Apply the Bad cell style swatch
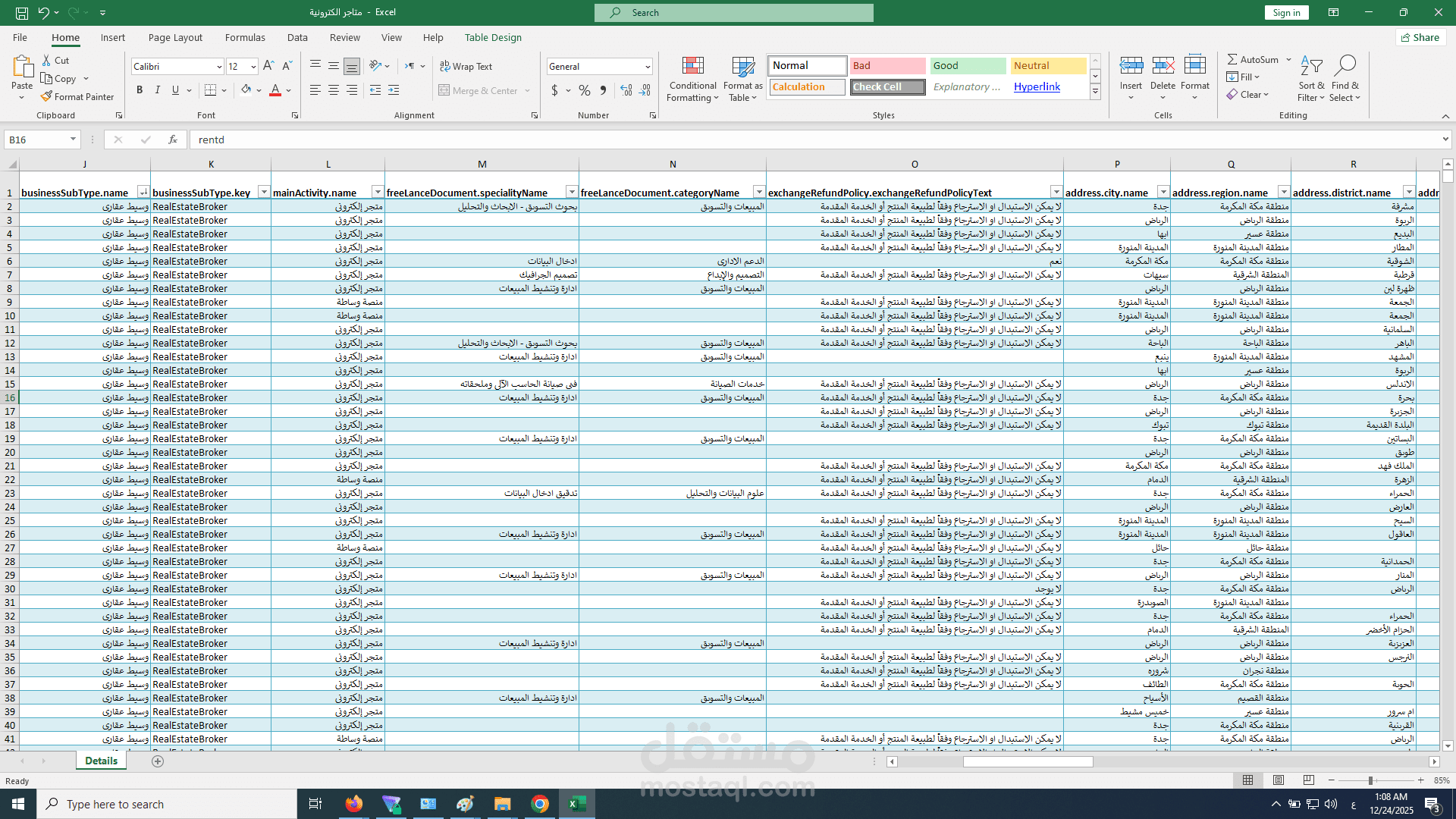Viewport: 1456px width, 819px height. pos(886,66)
